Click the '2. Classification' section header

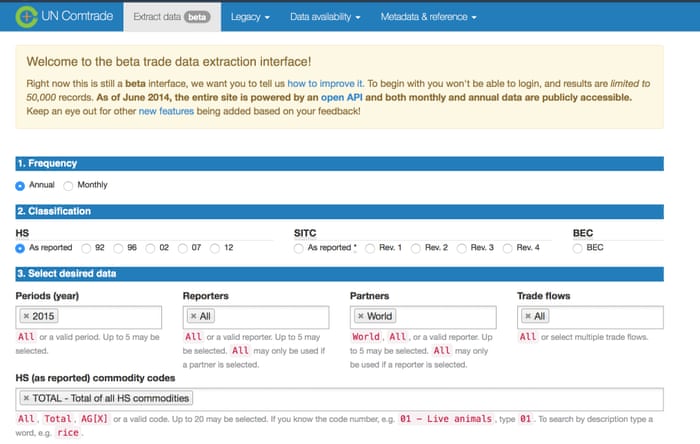339,212
